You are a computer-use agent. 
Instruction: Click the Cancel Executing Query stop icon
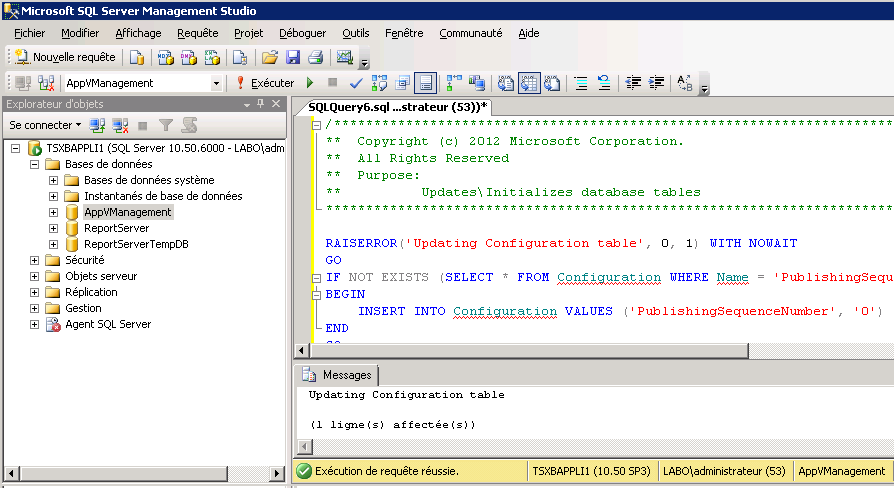[x=333, y=83]
